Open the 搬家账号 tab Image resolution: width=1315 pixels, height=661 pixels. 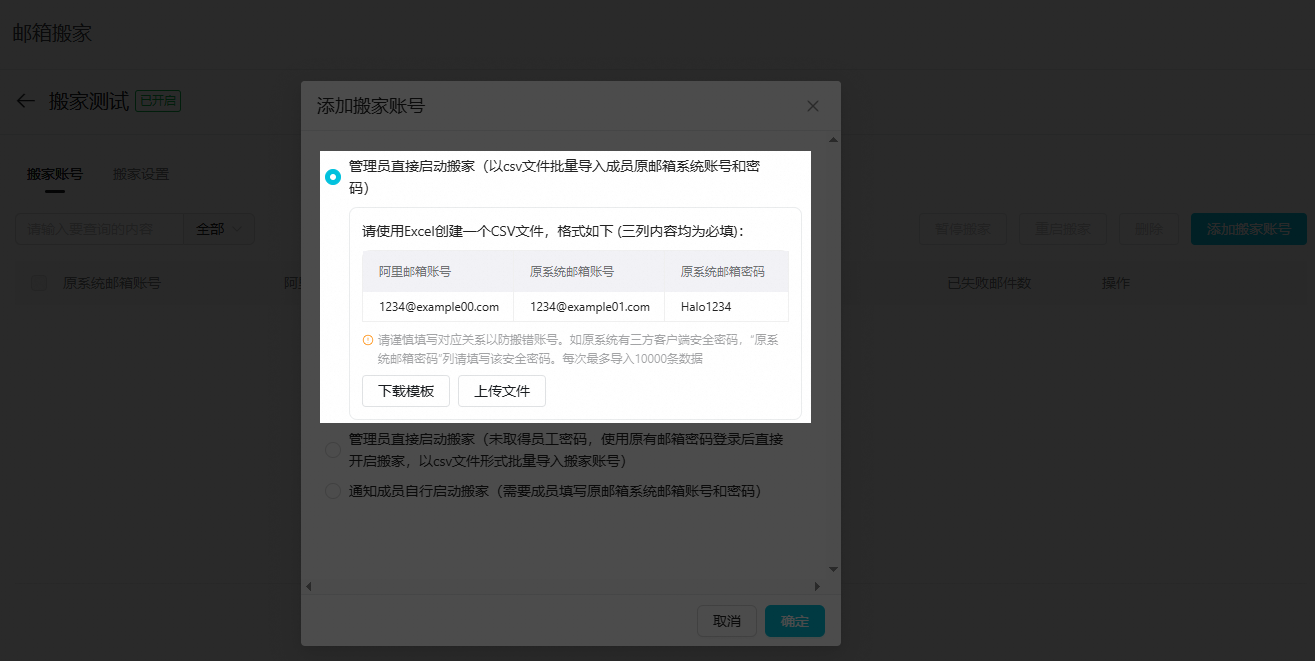tap(54, 174)
